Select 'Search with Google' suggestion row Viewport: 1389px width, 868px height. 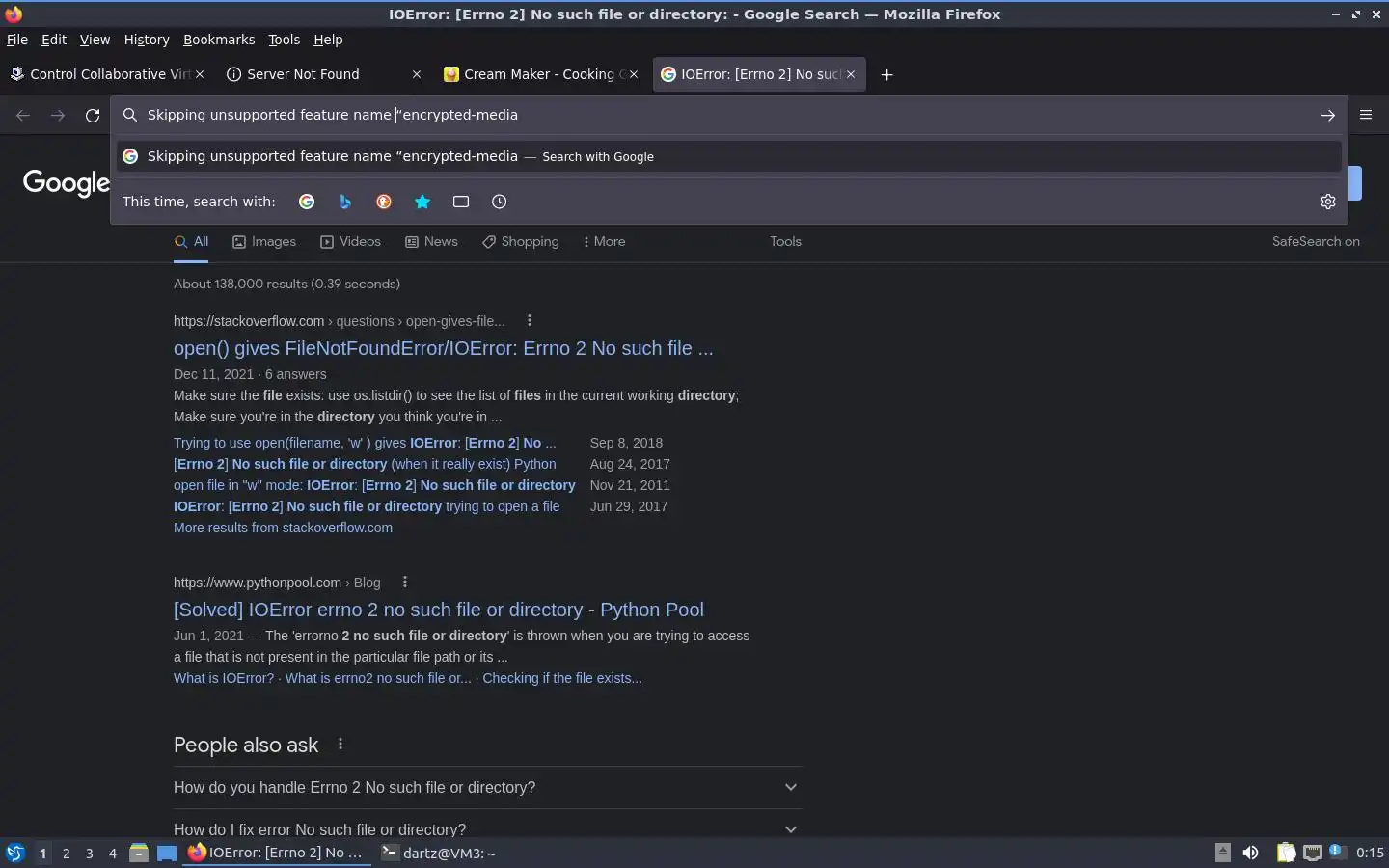729,156
